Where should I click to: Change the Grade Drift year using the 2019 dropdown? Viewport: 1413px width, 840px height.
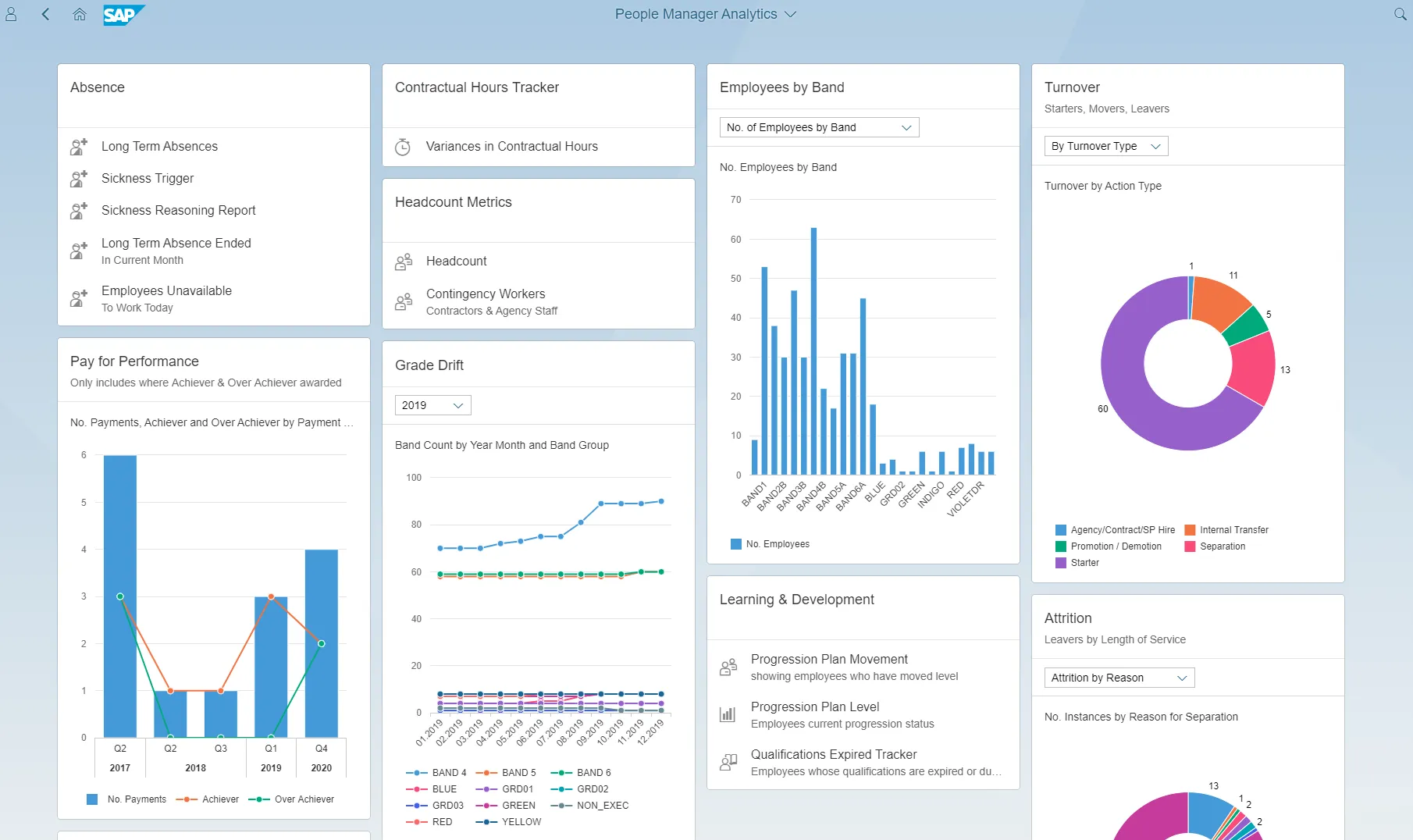tap(432, 404)
